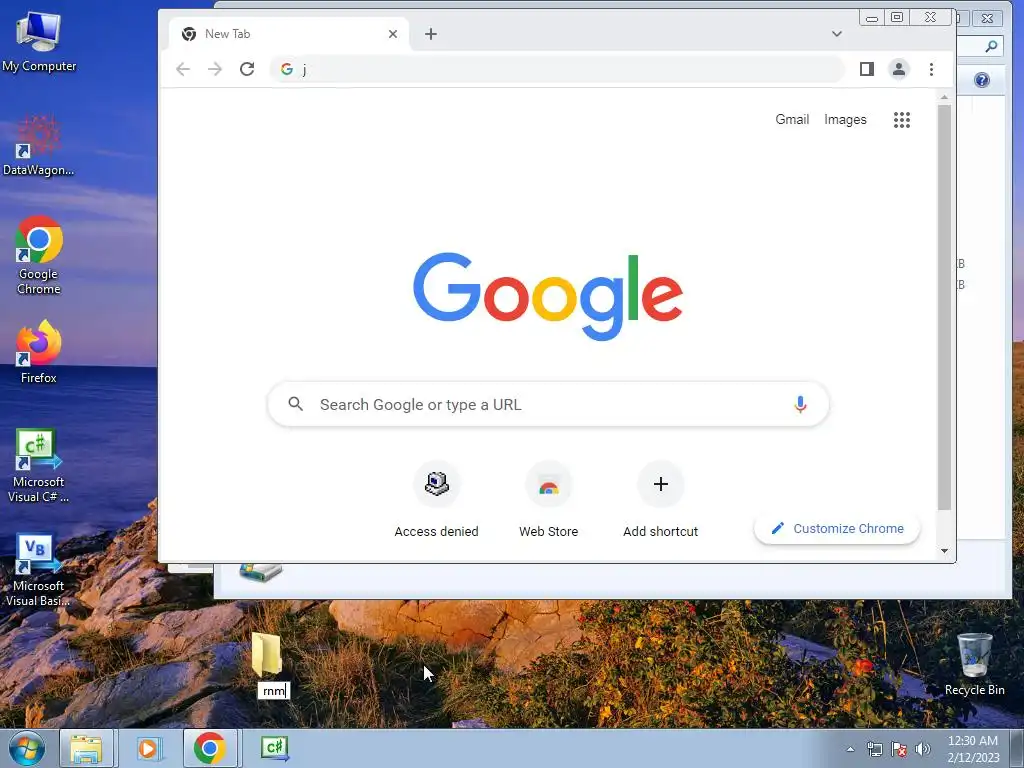
Task: Go back in Chrome navigation
Action: tap(183, 69)
